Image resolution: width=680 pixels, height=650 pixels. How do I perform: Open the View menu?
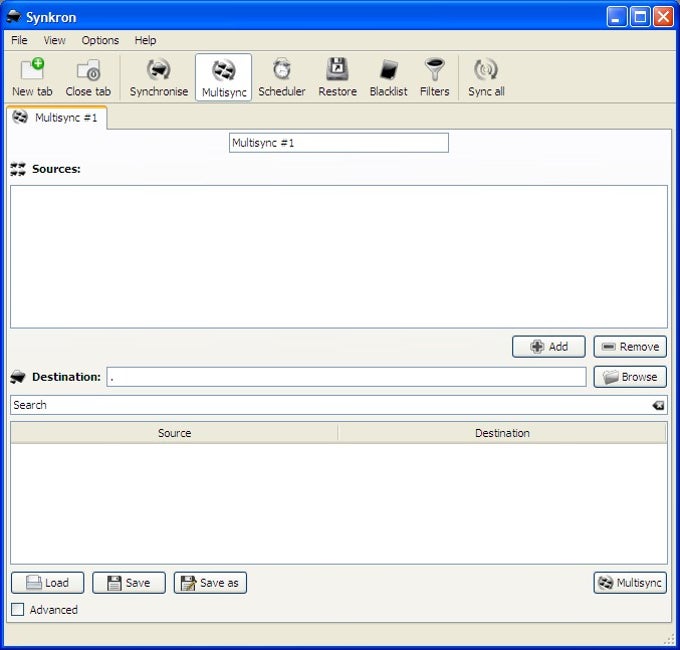[54, 40]
